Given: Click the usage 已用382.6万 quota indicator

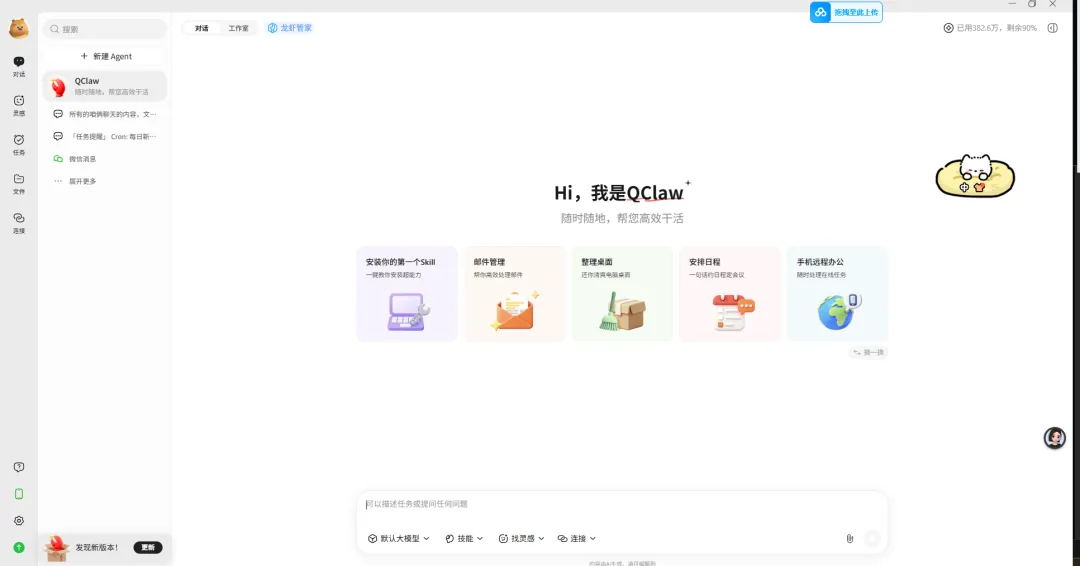Looking at the screenshot, I should 990,28.
